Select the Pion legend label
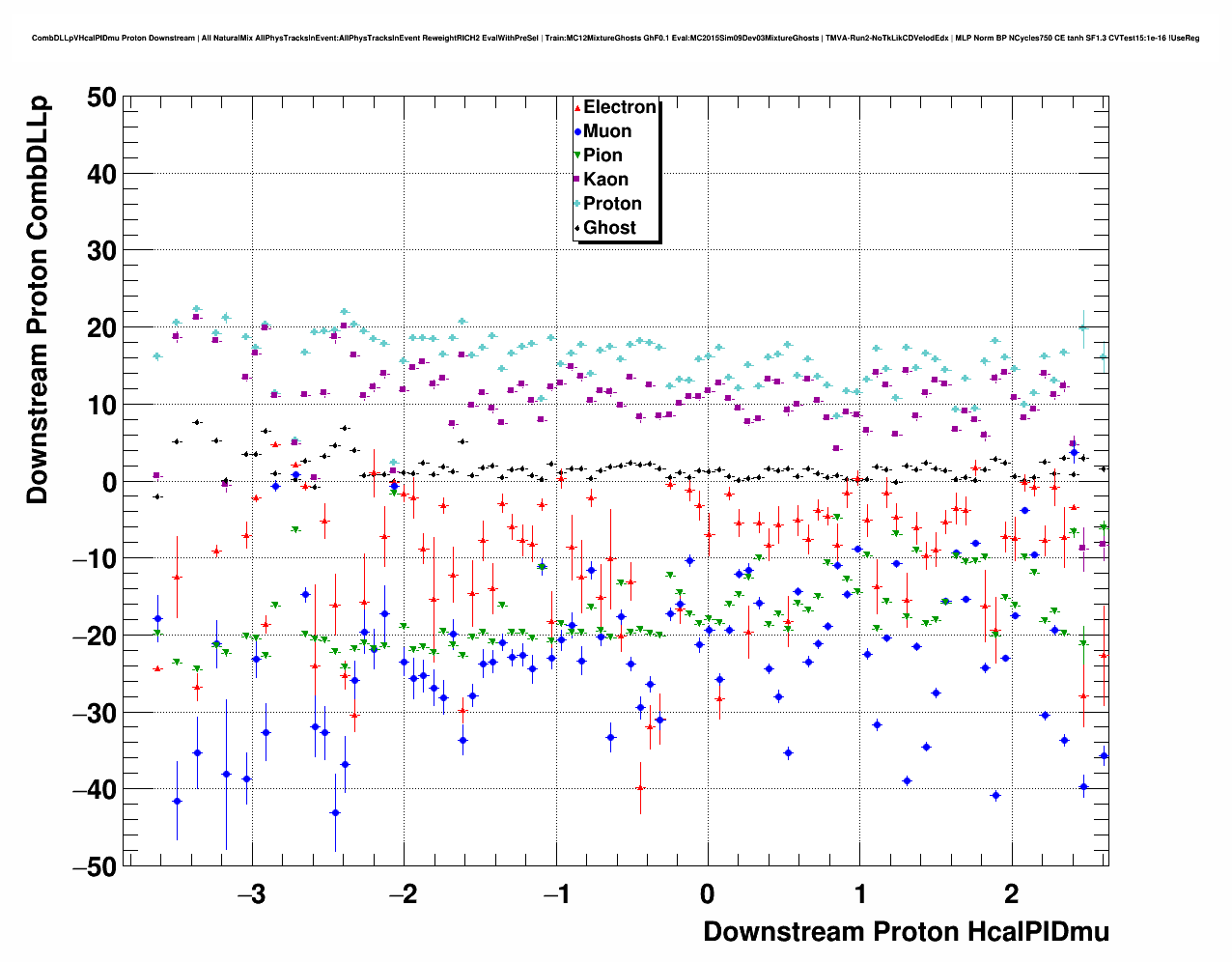Viewport: 1232px width, 962px height. (x=602, y=156)
